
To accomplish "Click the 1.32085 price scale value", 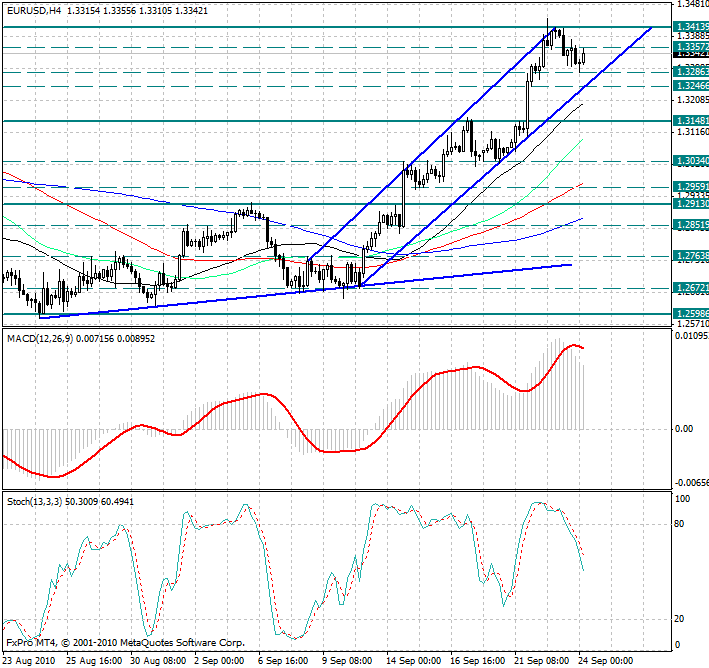I will point(692,99).
